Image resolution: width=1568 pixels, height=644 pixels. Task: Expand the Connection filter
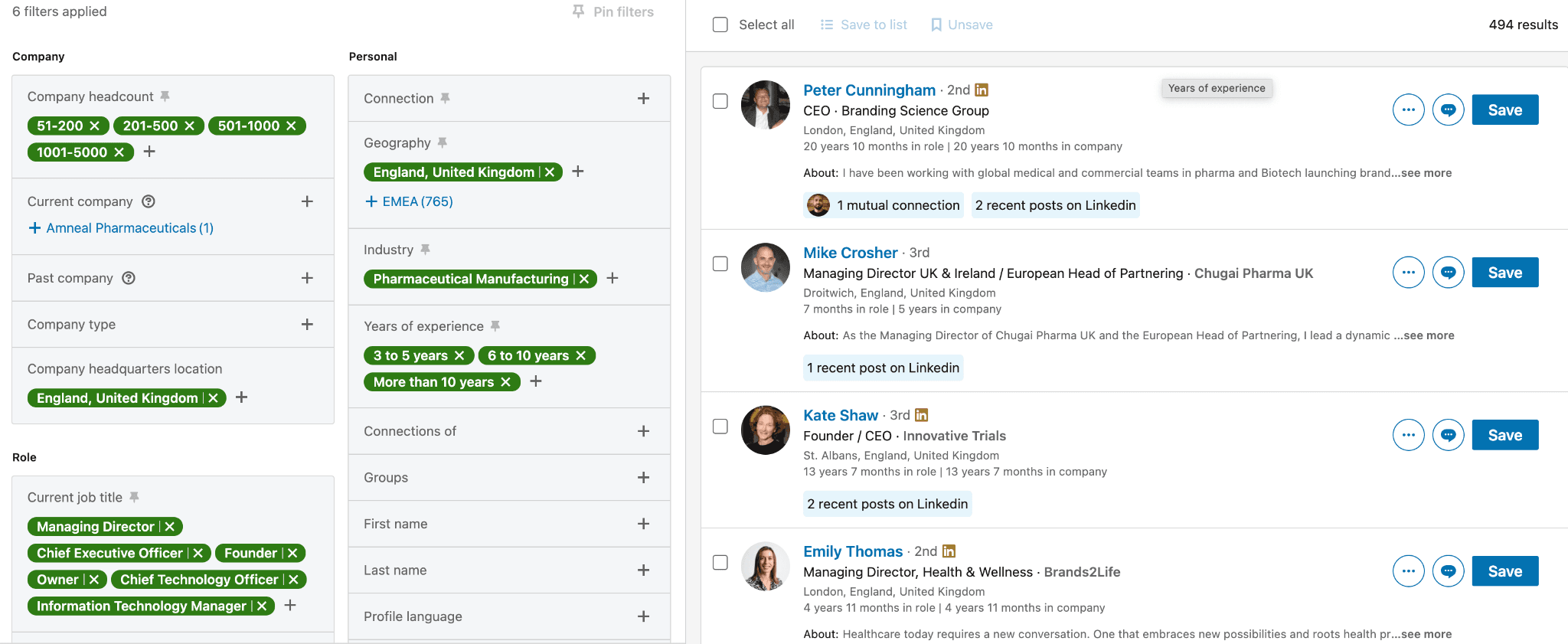(x=643, y=98)
